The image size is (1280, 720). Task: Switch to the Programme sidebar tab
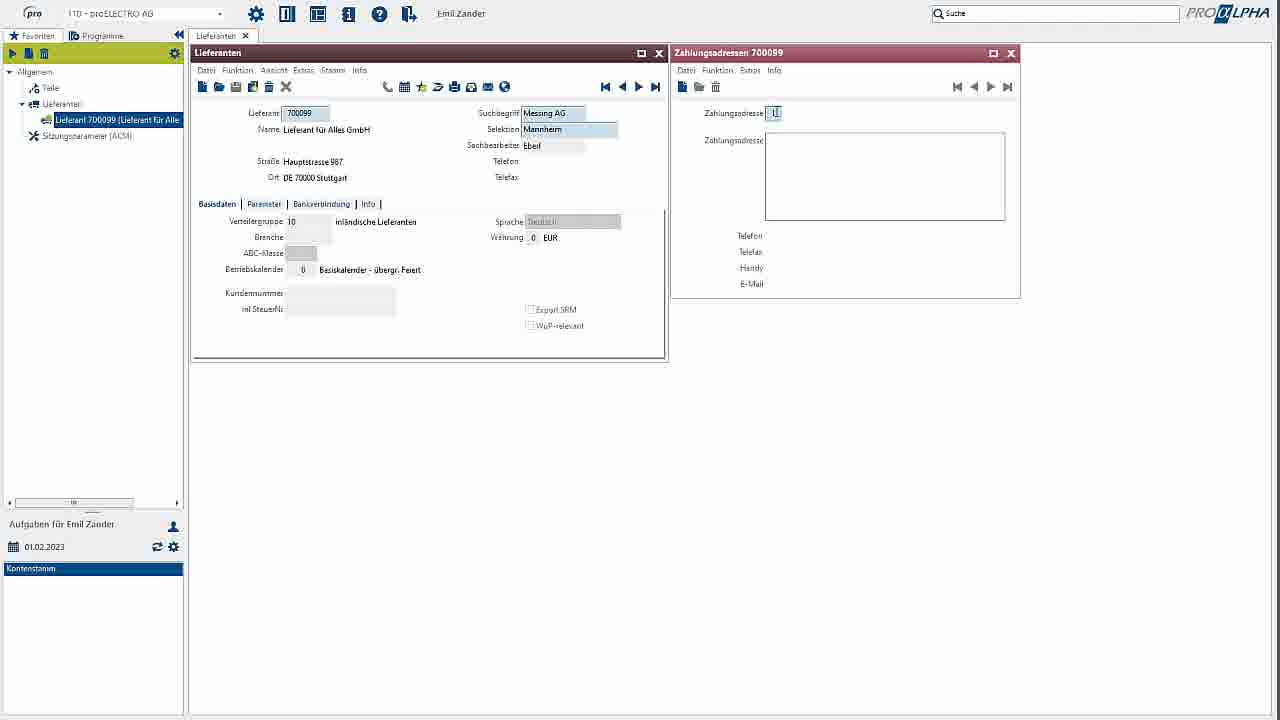point(97,36)
